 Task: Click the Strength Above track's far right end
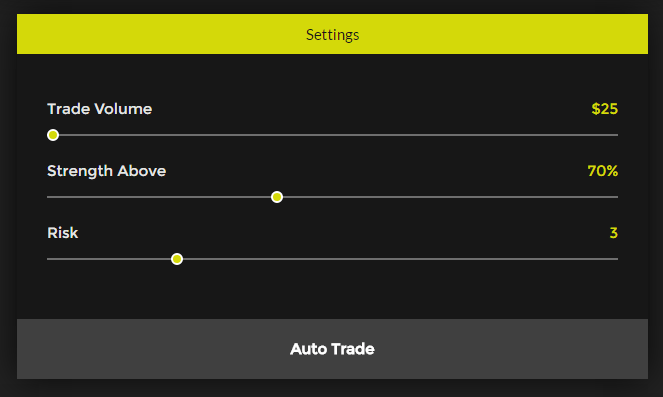click(x=615, y=197)
